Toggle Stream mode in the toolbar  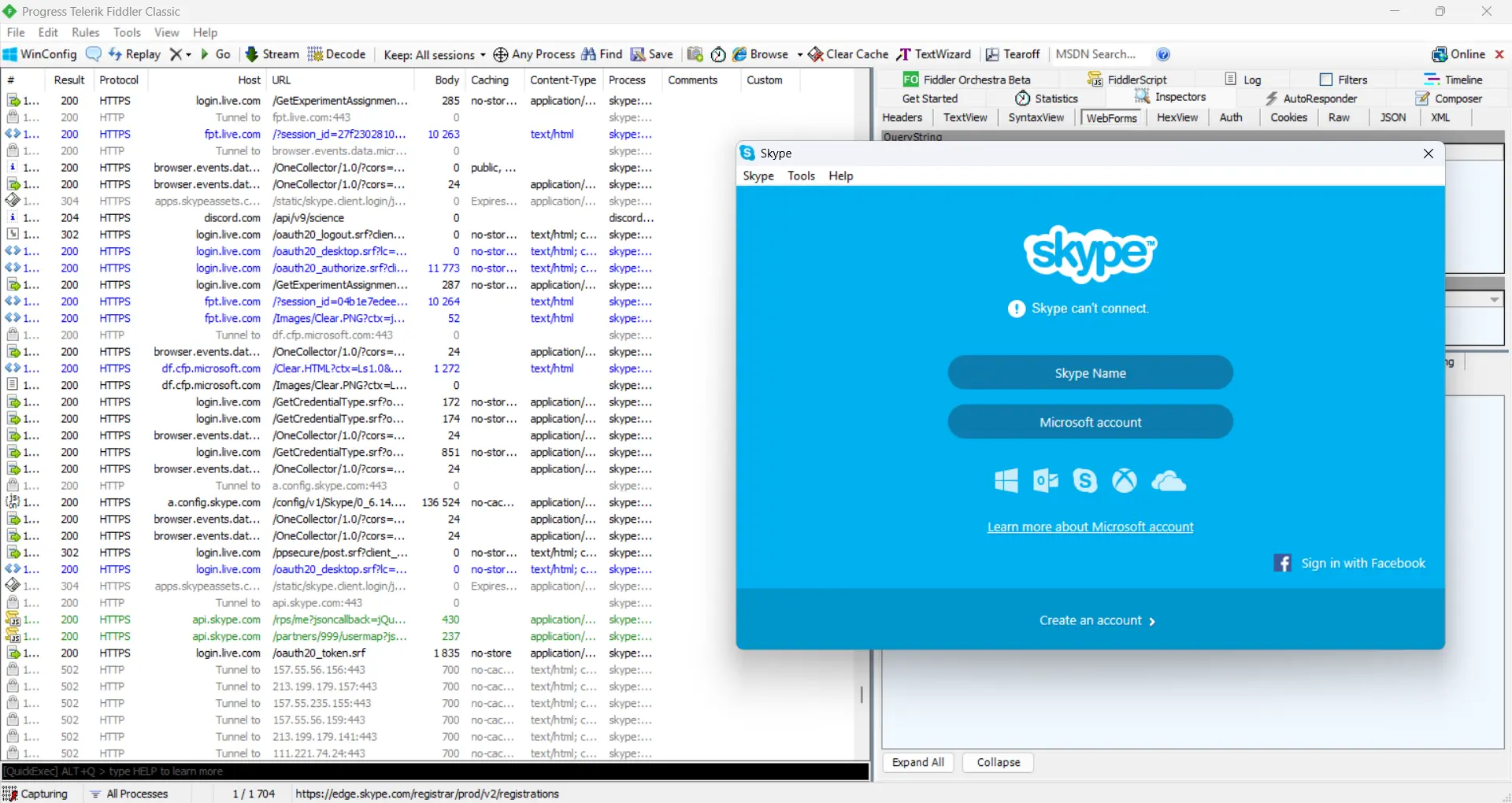pyautogui.click(x=272, y=54)
